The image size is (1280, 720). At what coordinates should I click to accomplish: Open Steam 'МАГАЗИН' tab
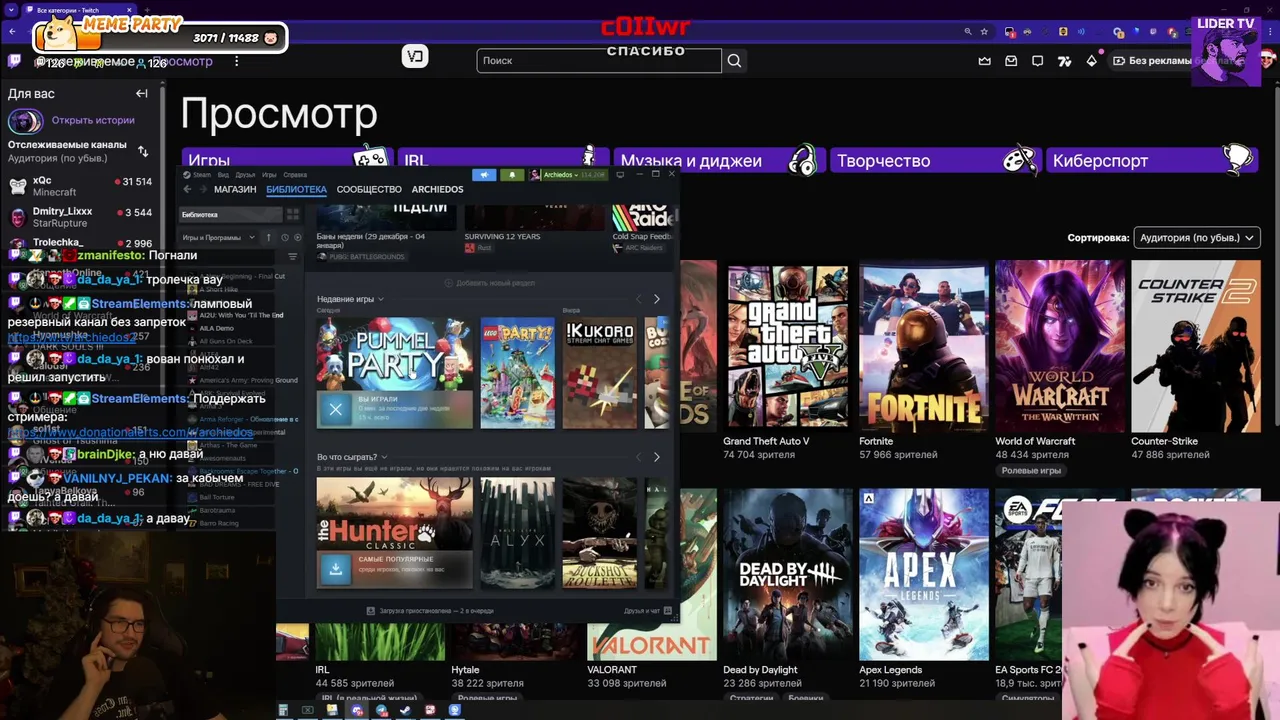(x=235, y=189)
